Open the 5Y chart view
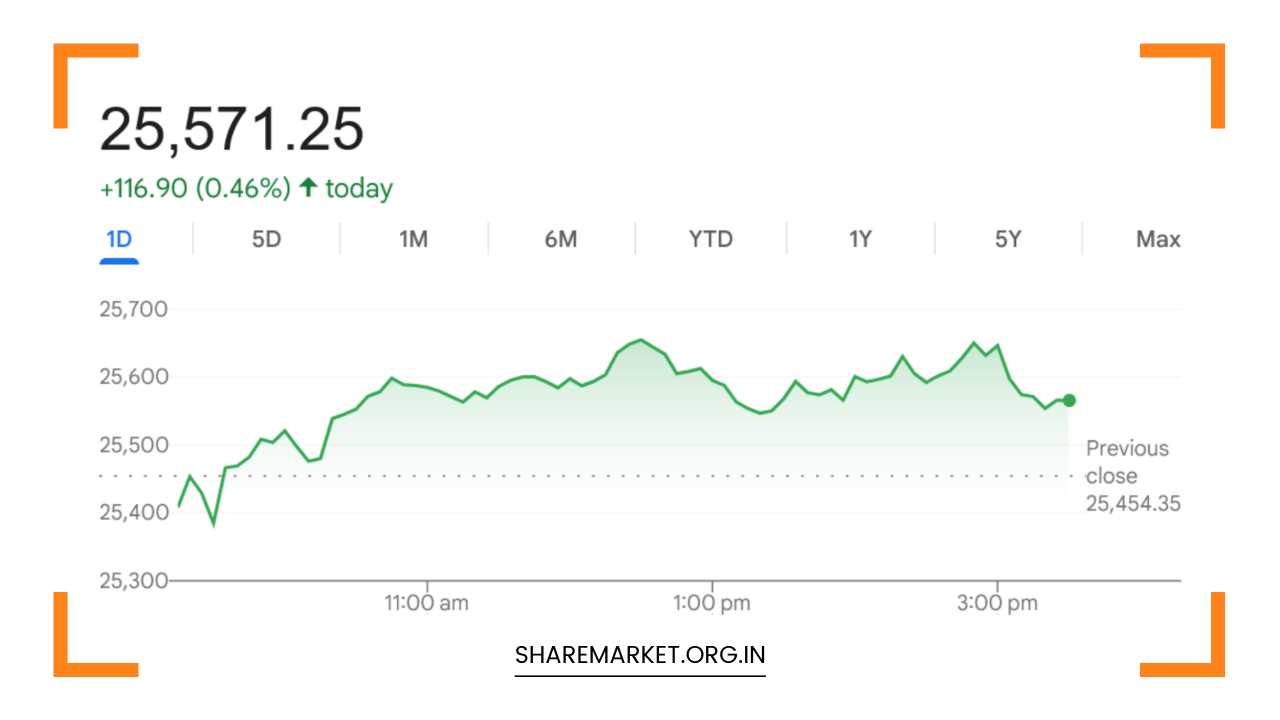The height and width of the screenshot is (720, 1280). click(x=1006, y=239)
